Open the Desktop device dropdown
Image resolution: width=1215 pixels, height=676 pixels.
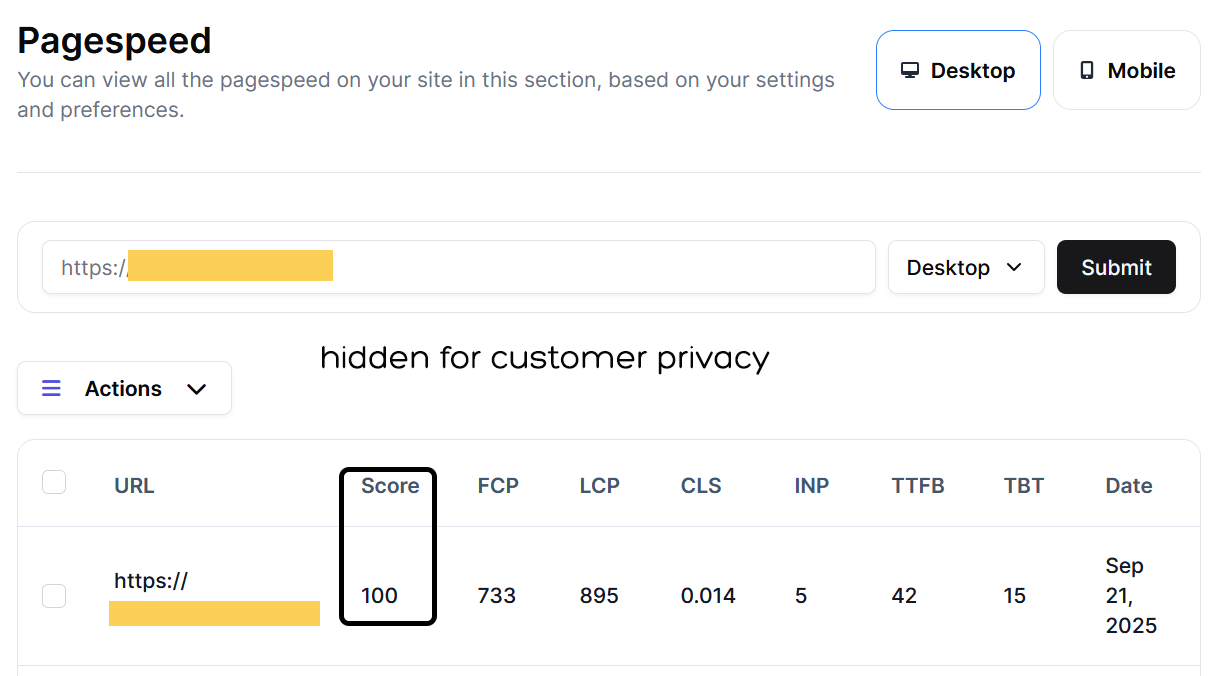pyautogui.click(x=965, y=267)
